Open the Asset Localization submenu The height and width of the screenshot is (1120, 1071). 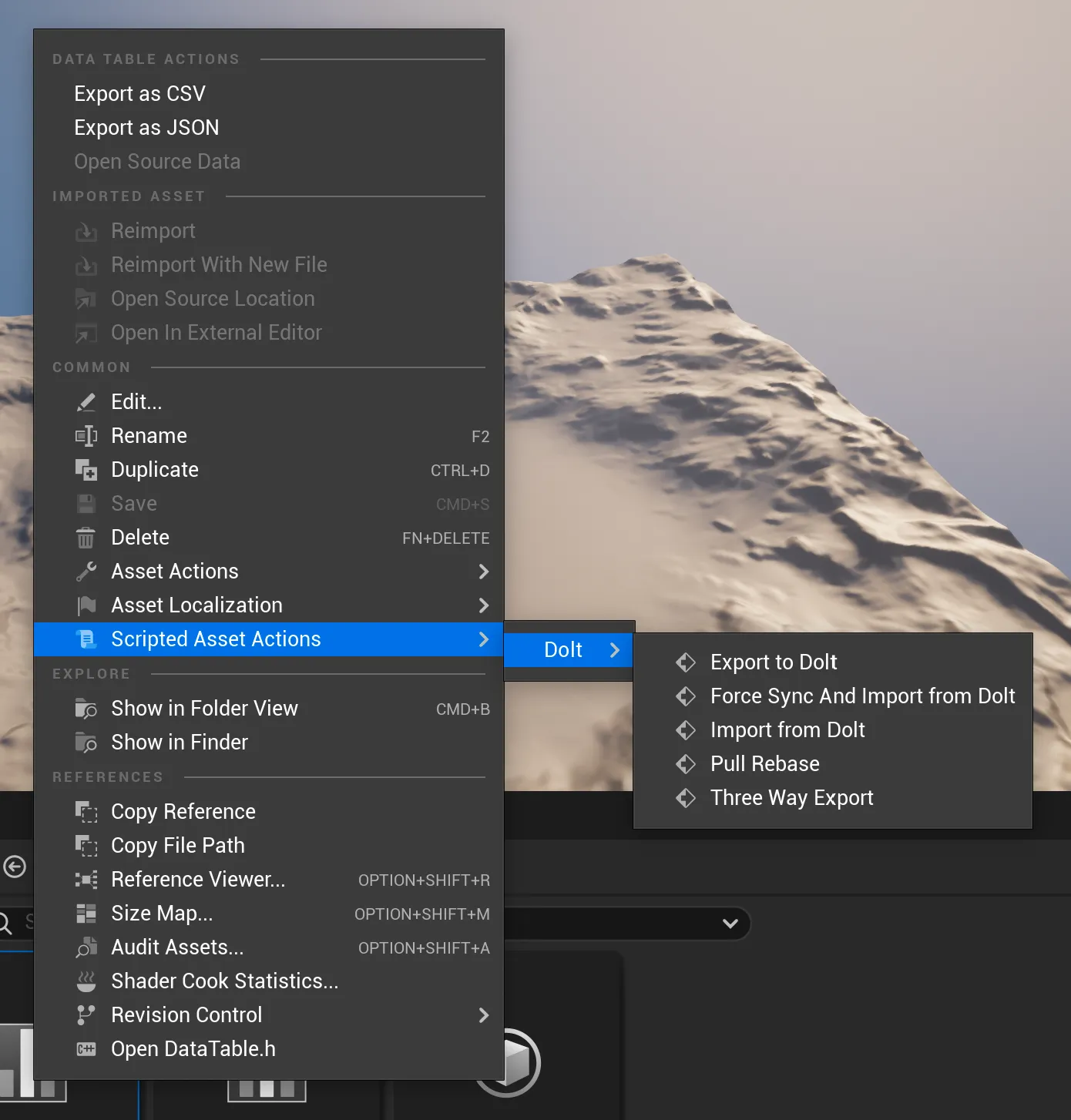(484, 605)
